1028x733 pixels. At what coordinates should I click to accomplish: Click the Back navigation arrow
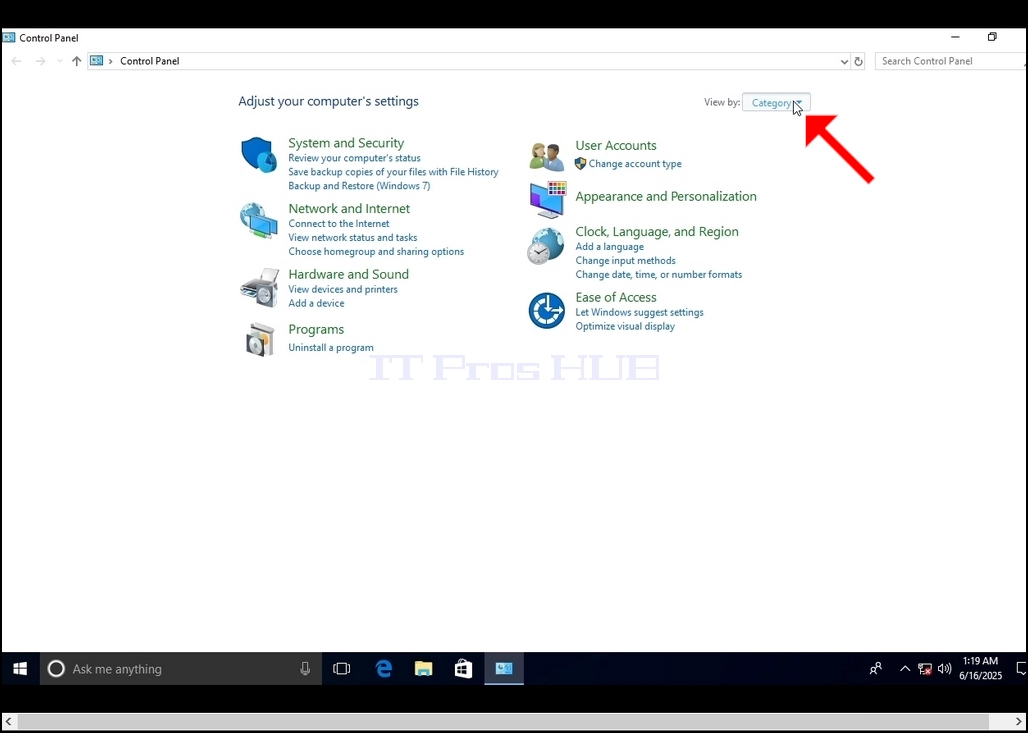[16, 61]
